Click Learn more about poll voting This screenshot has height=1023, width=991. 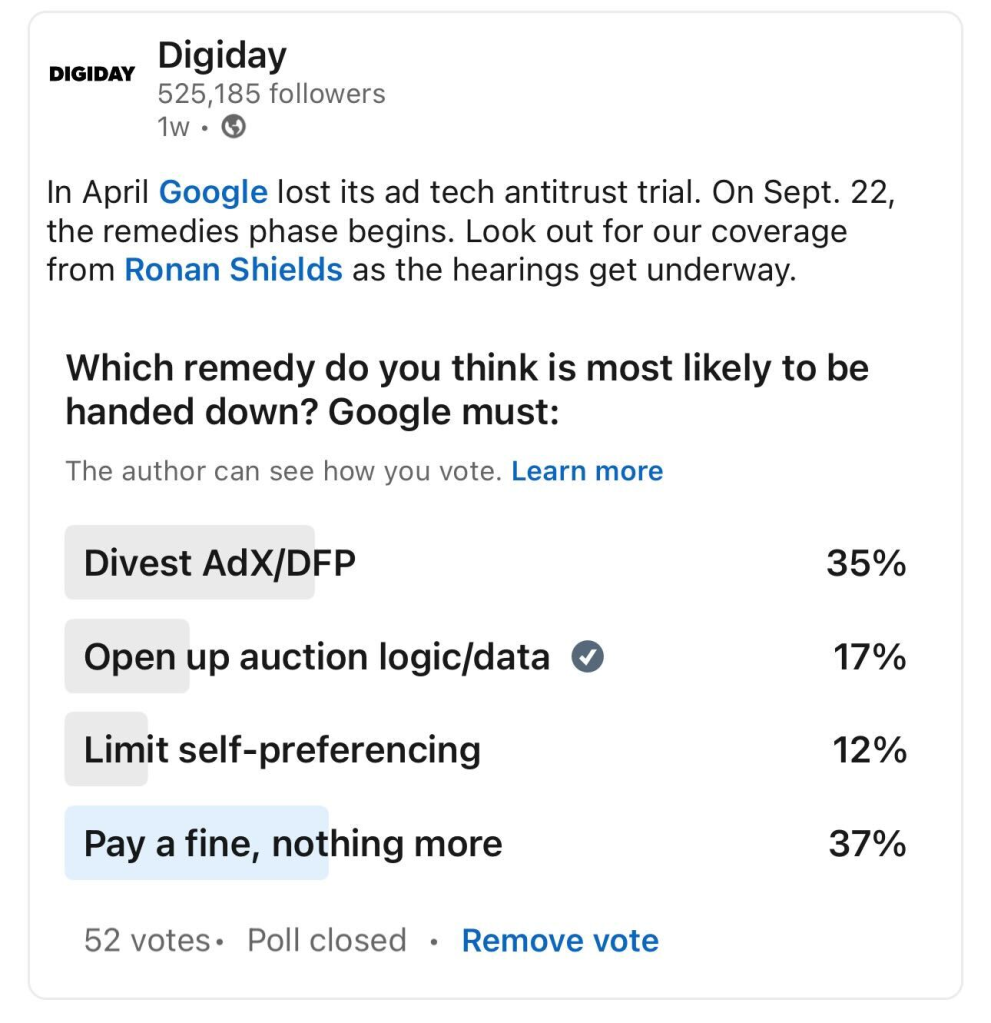pyautogui.click(x=587, y=471)
